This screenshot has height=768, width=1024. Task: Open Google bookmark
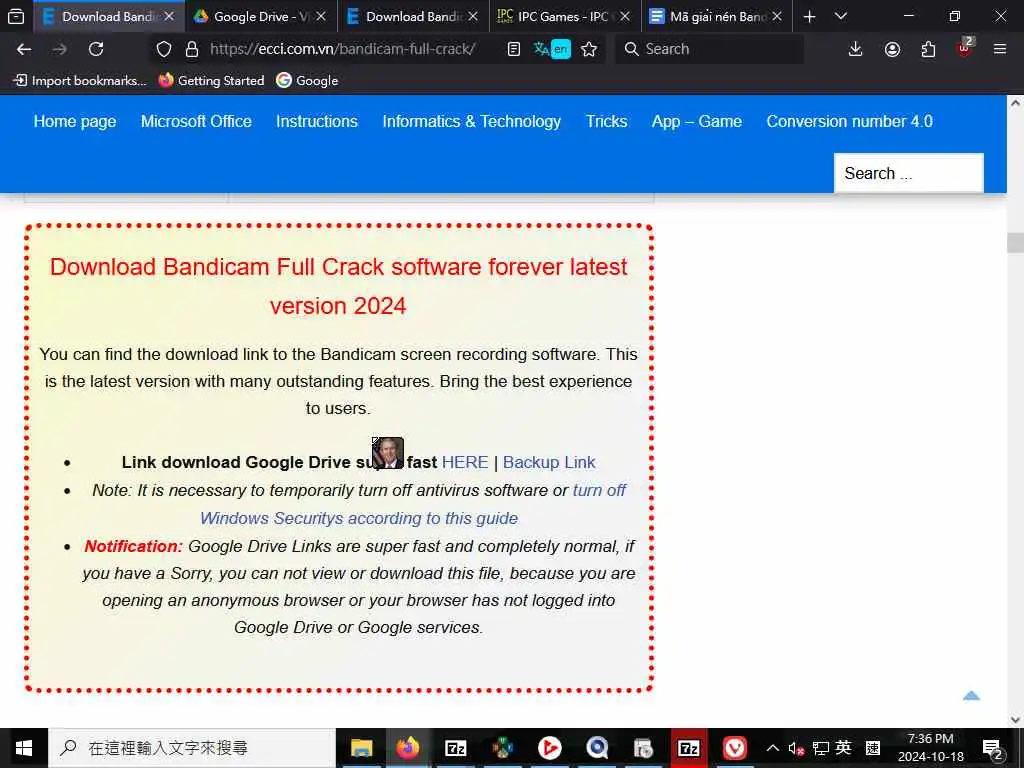pos(308,80)
